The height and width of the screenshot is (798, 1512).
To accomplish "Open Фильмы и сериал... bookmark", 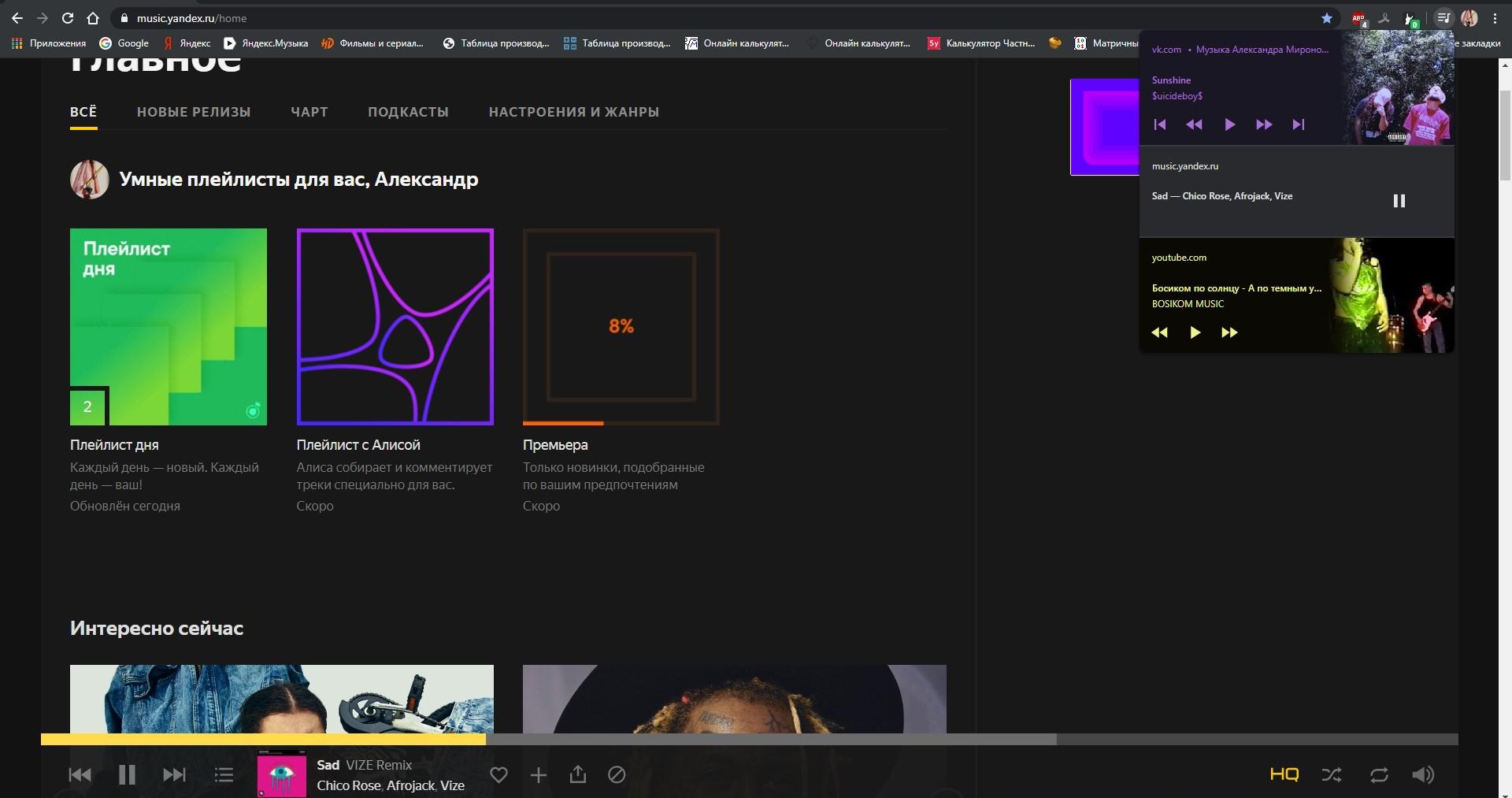I will [x=372, y=43].
